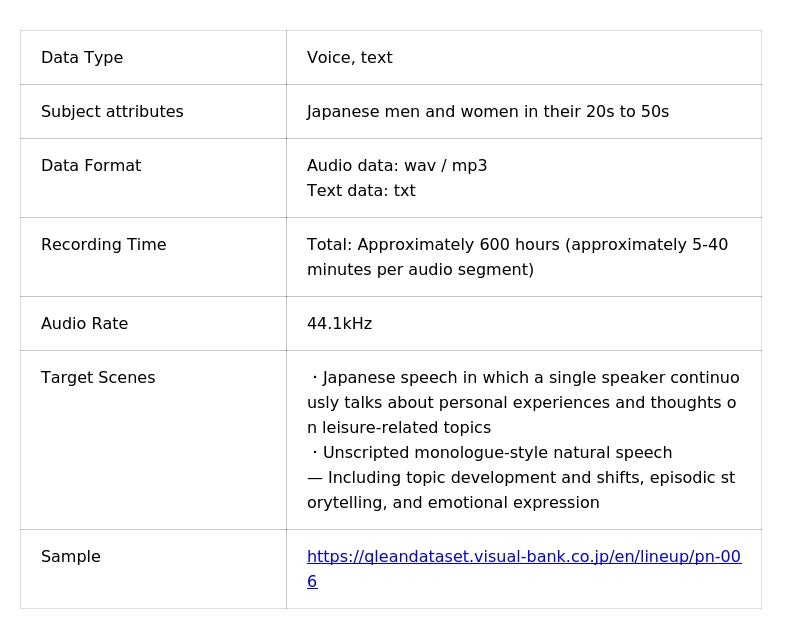
Task: Select the 'Voice, text' value cell
Action: click(349, 58)
